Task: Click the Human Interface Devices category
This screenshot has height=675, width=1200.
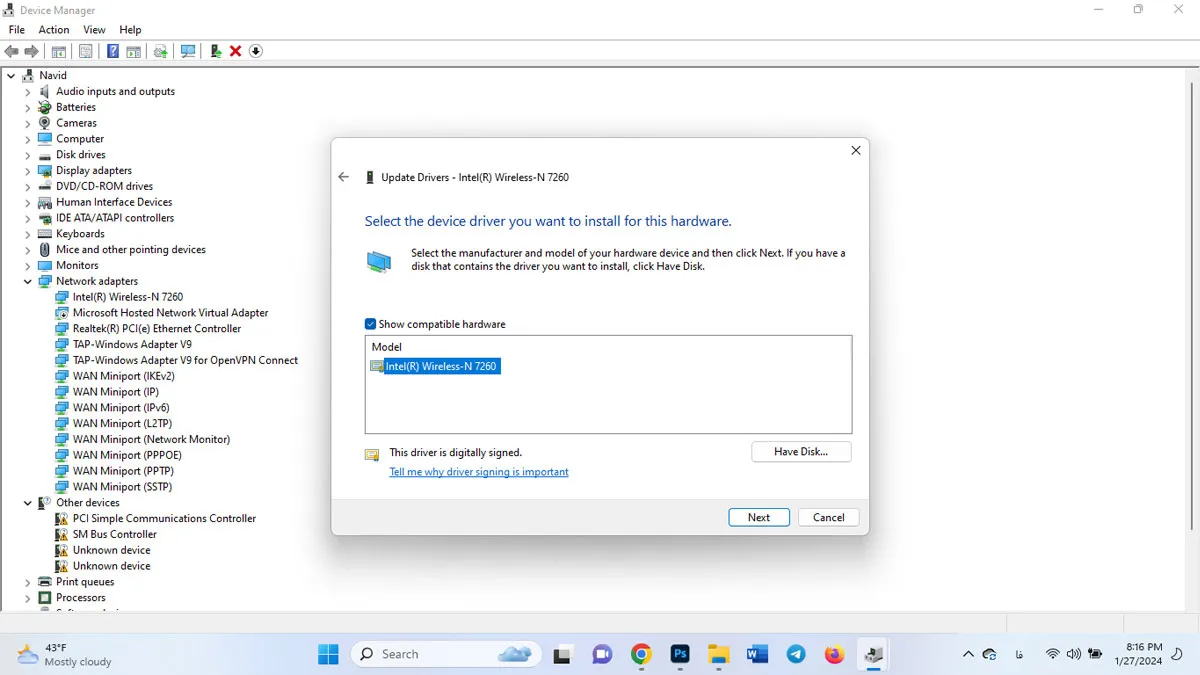Action: 114,202
